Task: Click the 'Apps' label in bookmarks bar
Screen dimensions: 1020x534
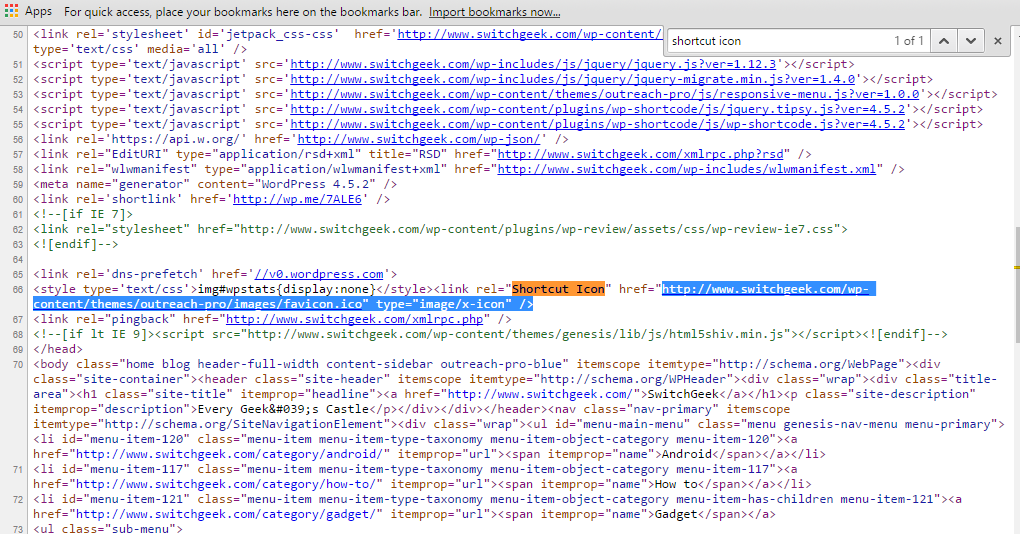Action: click(x=38, y=11)
